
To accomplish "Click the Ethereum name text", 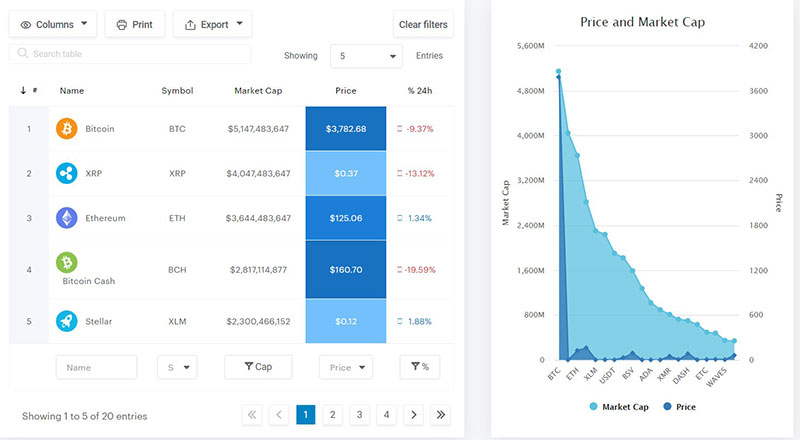I will click(105, 218).
